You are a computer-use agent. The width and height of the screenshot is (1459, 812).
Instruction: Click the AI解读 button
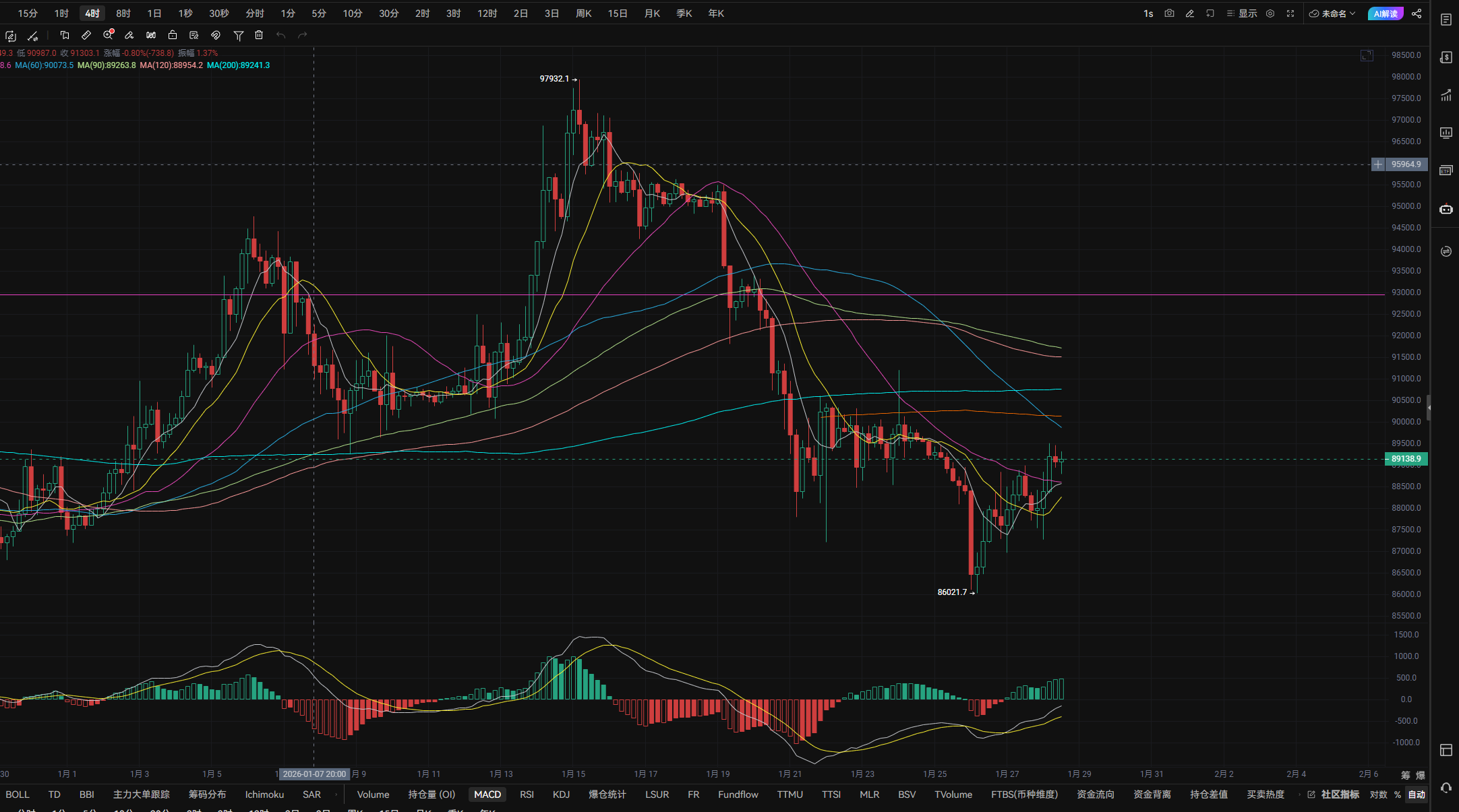1385,13
